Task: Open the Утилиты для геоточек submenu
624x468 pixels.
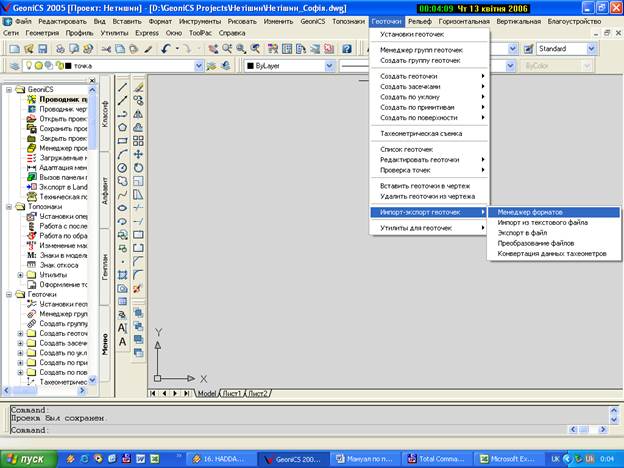Action: [429, 228]
